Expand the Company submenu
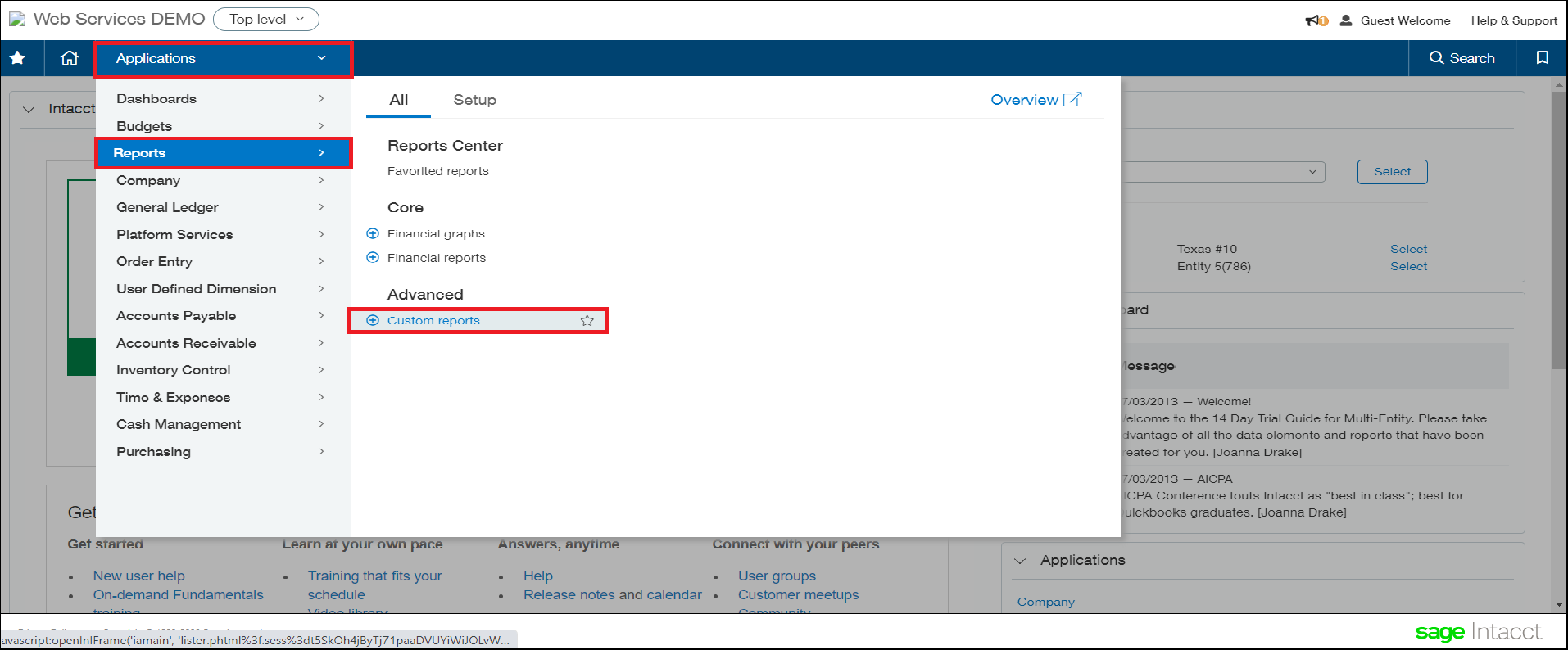This screenshot has height=650, width=1568. (x=223, y=180)
